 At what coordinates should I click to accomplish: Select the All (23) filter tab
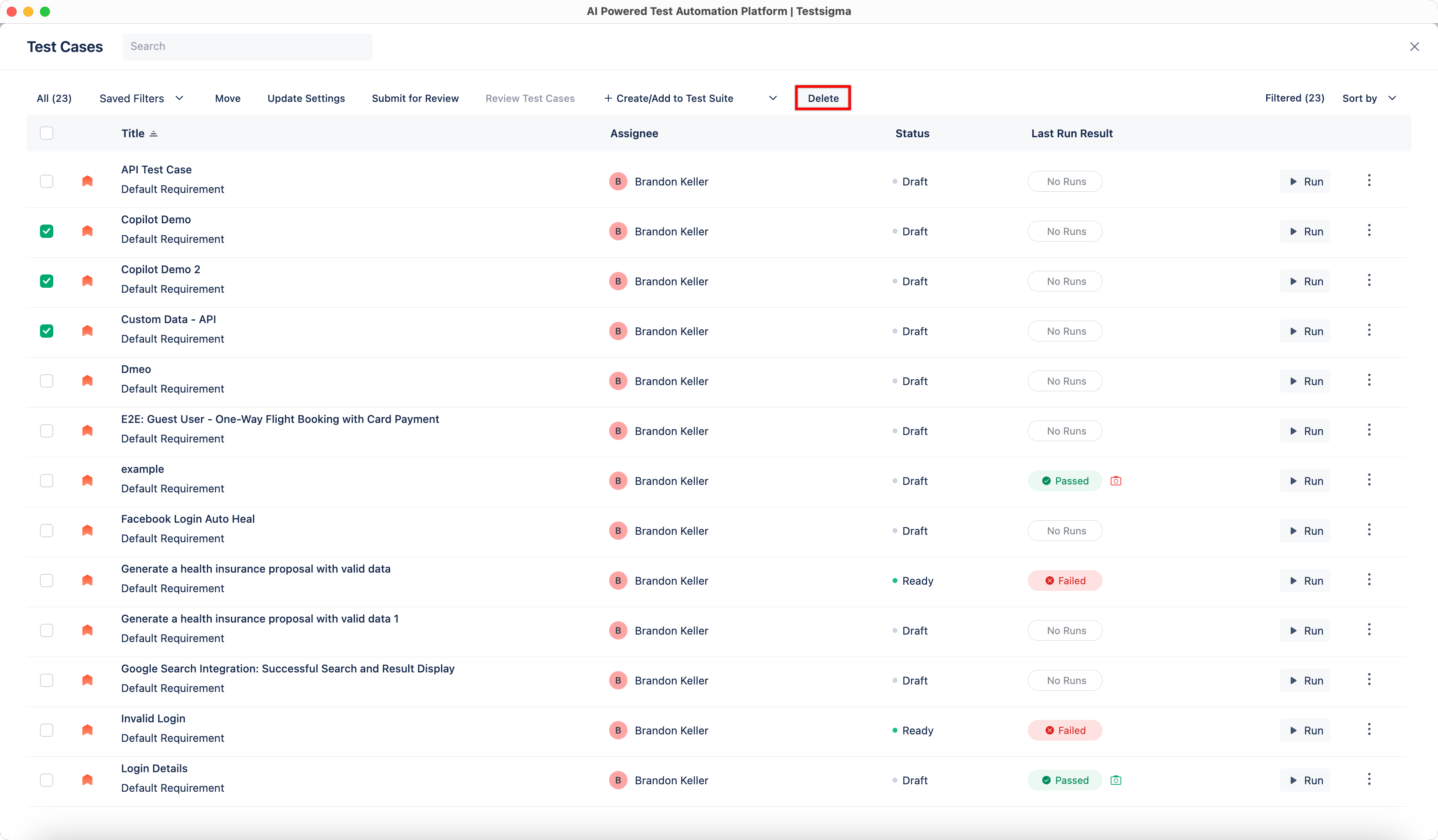click(54, 98)
